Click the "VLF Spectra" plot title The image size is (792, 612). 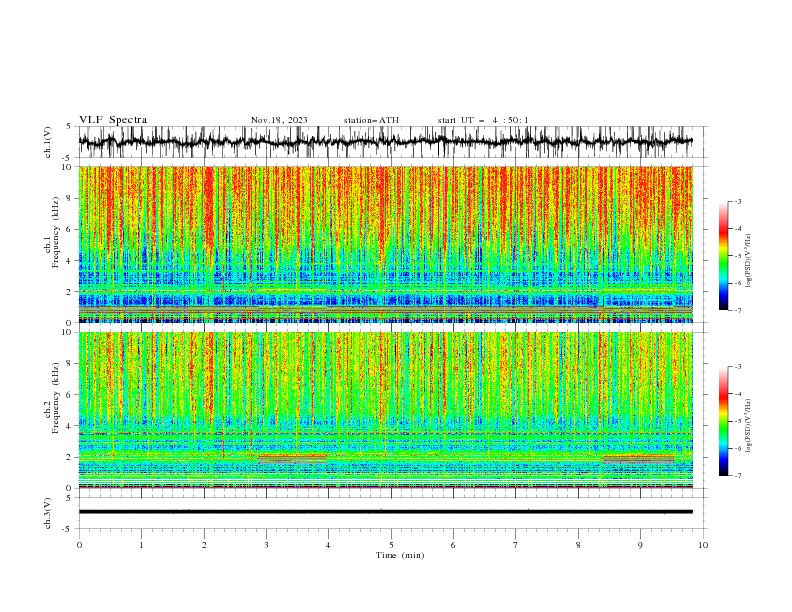[x=113, y=120]
